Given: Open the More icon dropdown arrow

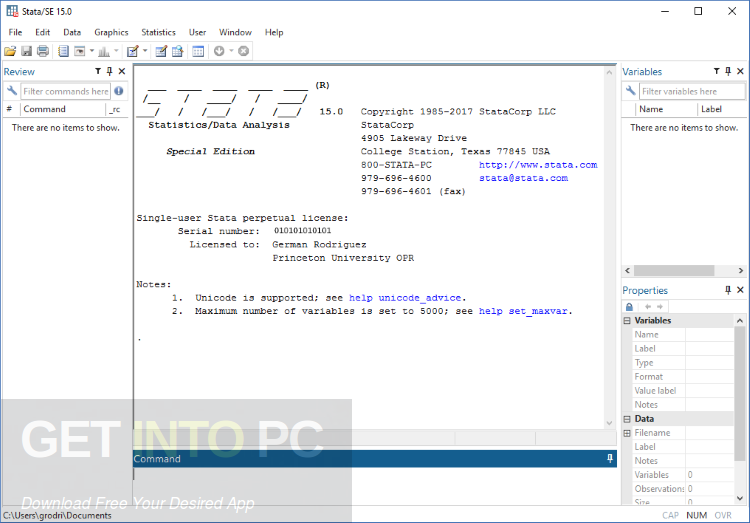Looking at the screenshot, I should coord(232,51).
